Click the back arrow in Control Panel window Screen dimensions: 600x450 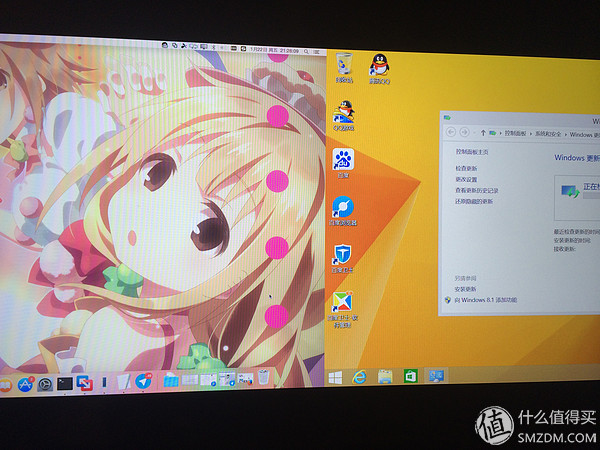tap(451, 132)
